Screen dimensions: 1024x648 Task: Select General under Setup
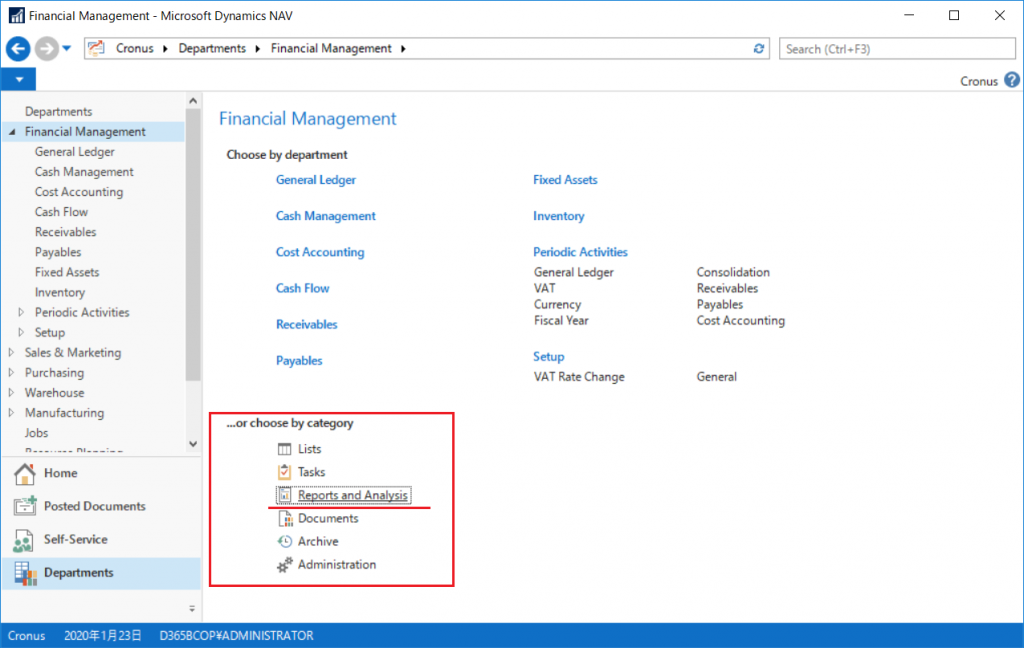point(716,377)
